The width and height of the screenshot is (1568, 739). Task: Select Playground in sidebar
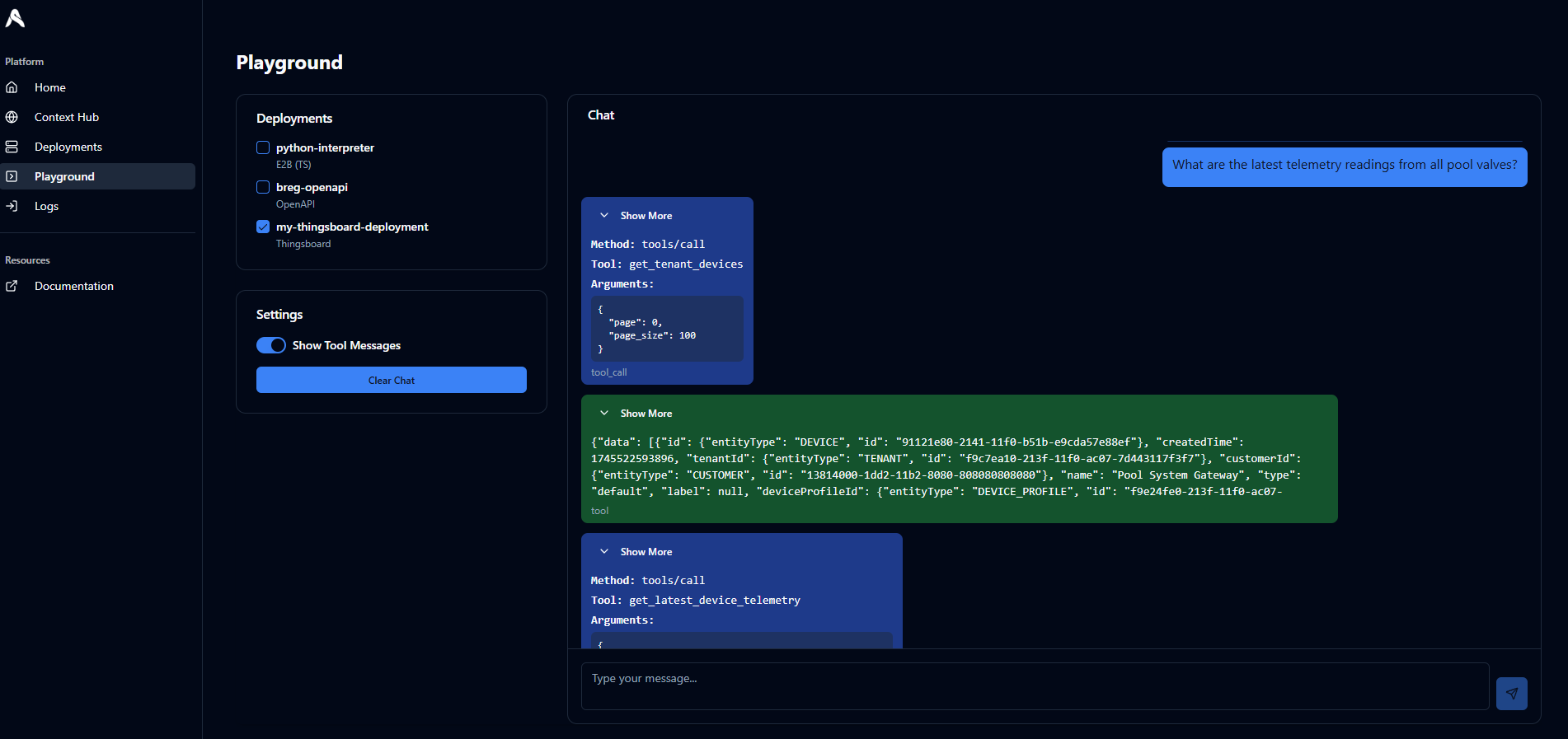pos(97,176)
